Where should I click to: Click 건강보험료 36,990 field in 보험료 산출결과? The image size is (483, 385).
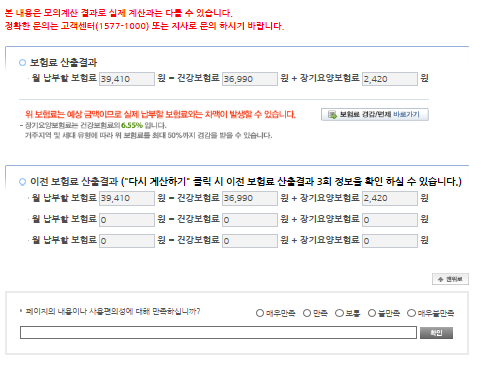tap(250, 79)
